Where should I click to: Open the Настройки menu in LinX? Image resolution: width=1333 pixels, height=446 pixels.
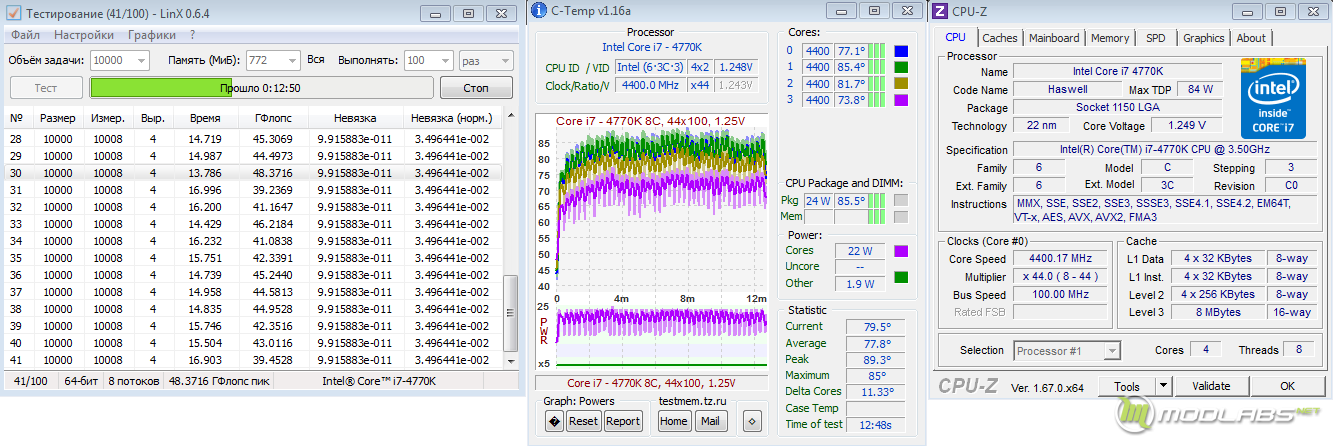coord(84,35)
